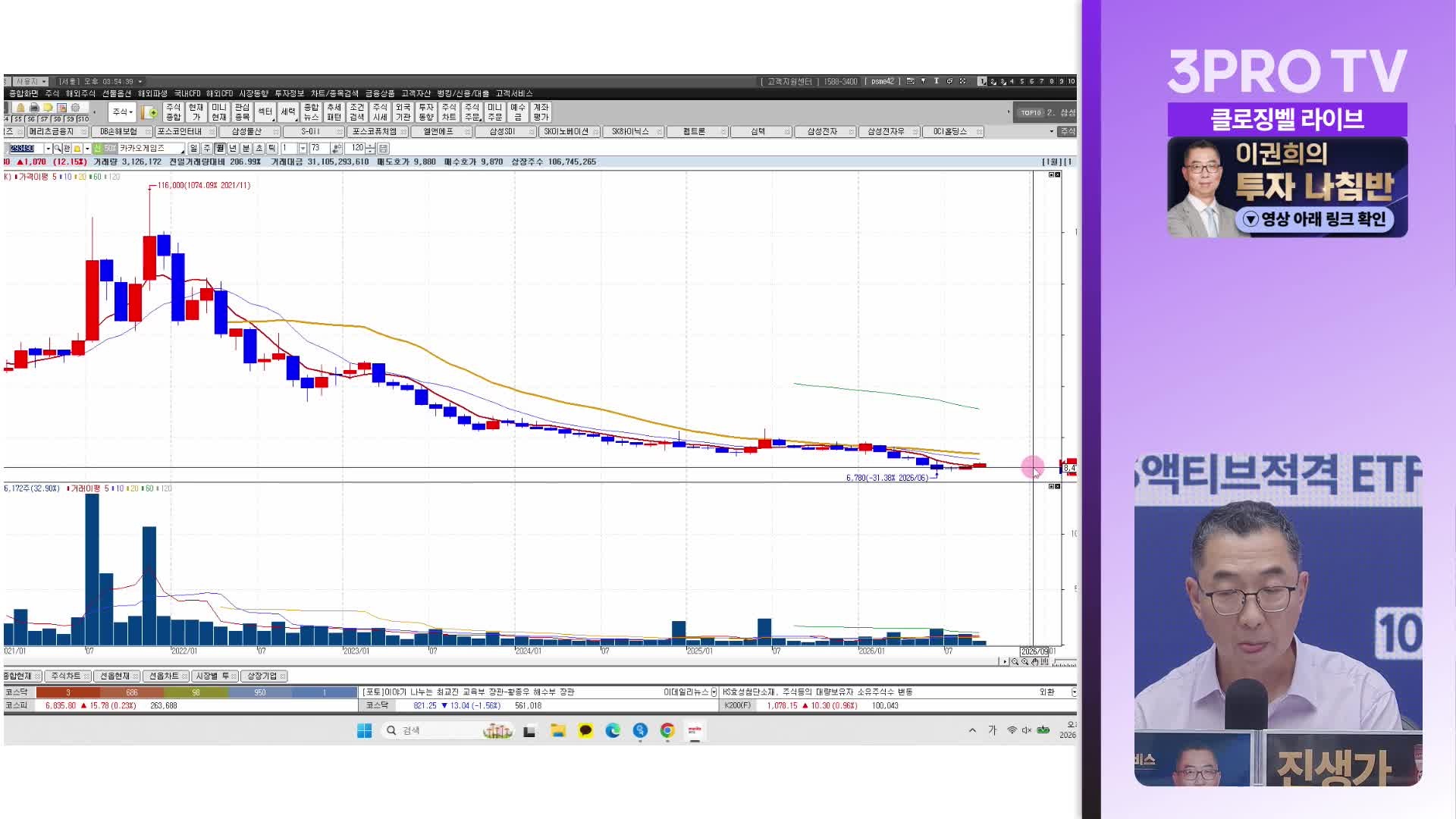This screenshot has height=819, width=1456.
Task: Click the Windows Start button
Action: [x=364, y=730]
